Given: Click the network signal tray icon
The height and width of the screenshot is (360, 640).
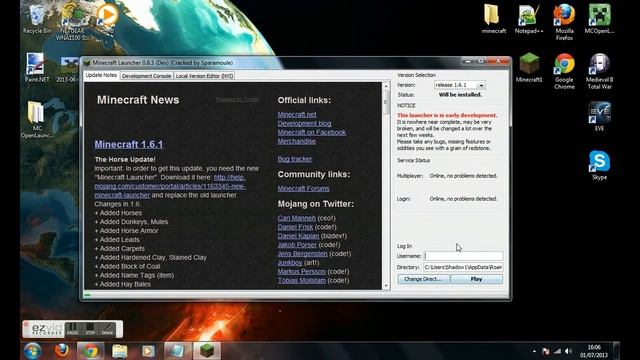Looking at the screenshot, I should (557, 351).
